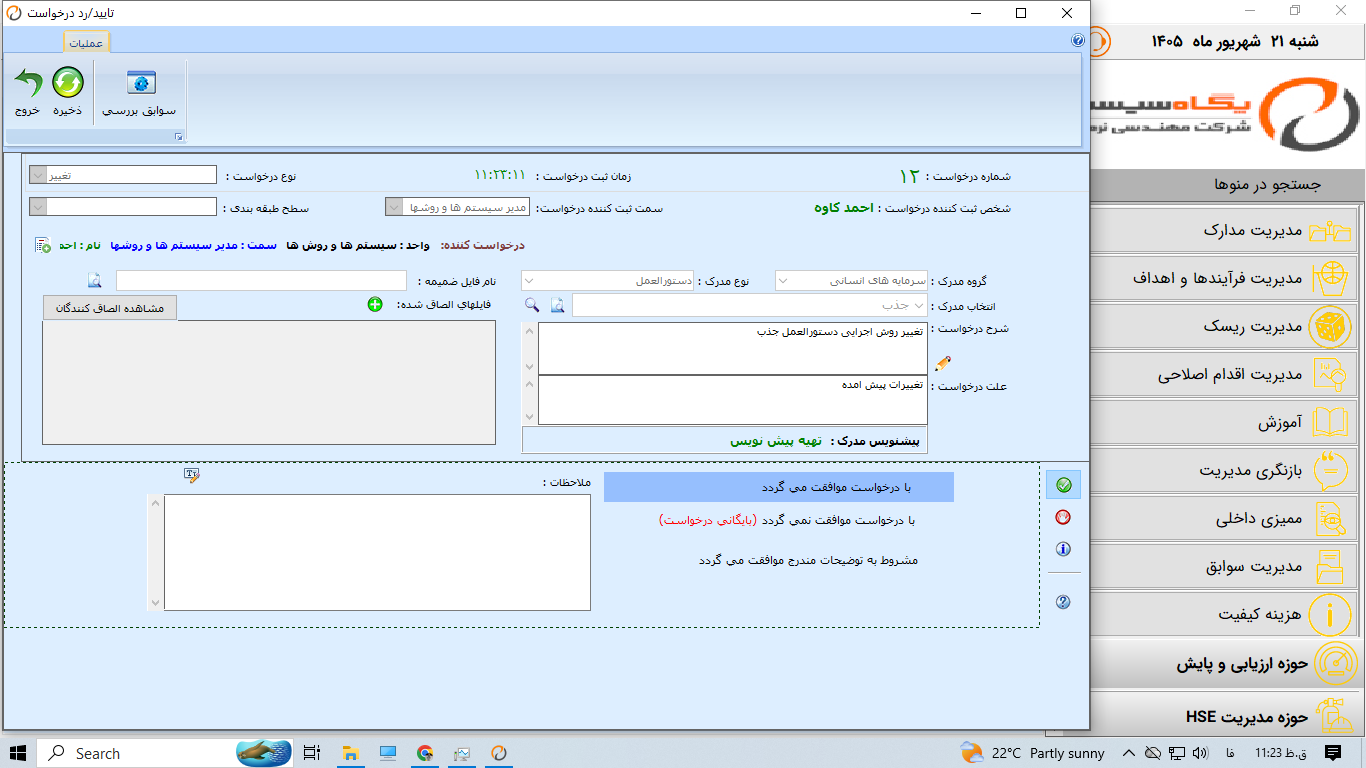
Task: Click the تهیه پیش نویس draft text
Action: click(x=775, y=440)
